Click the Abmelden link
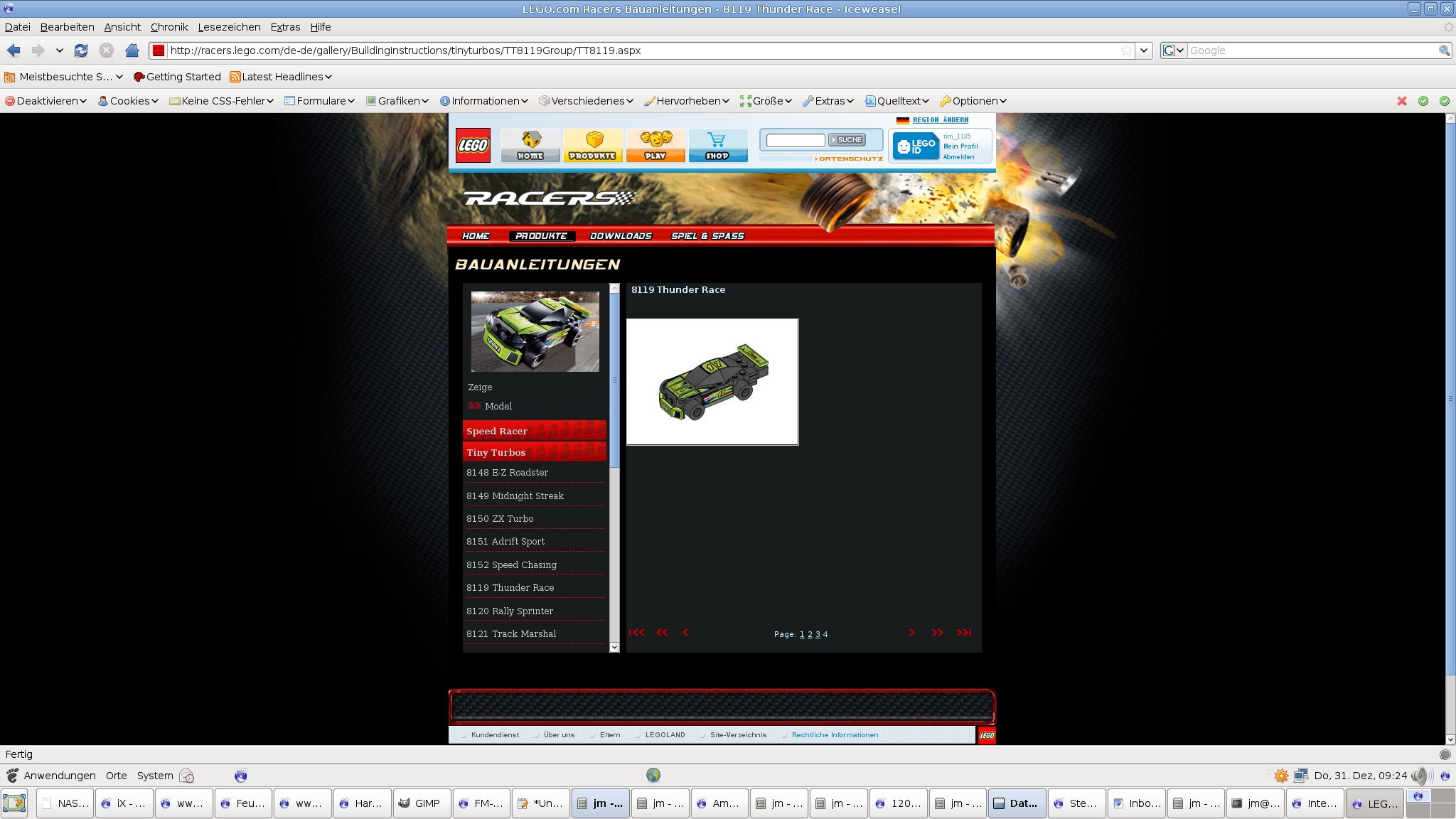The width and height of the screenshot is (1456, 819). coord(958,157)
